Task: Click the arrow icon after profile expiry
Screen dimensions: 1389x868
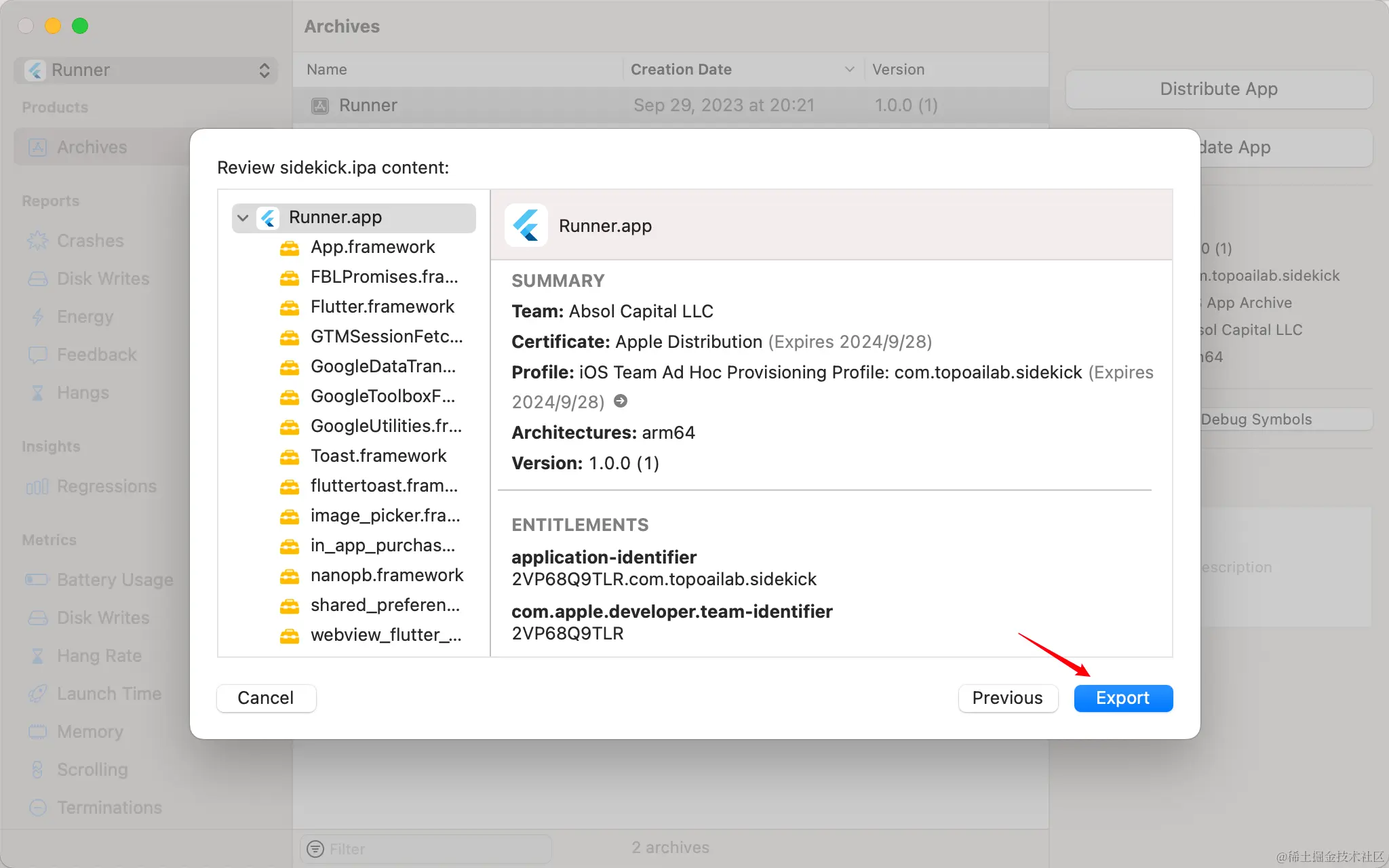Action: [621, 401]
